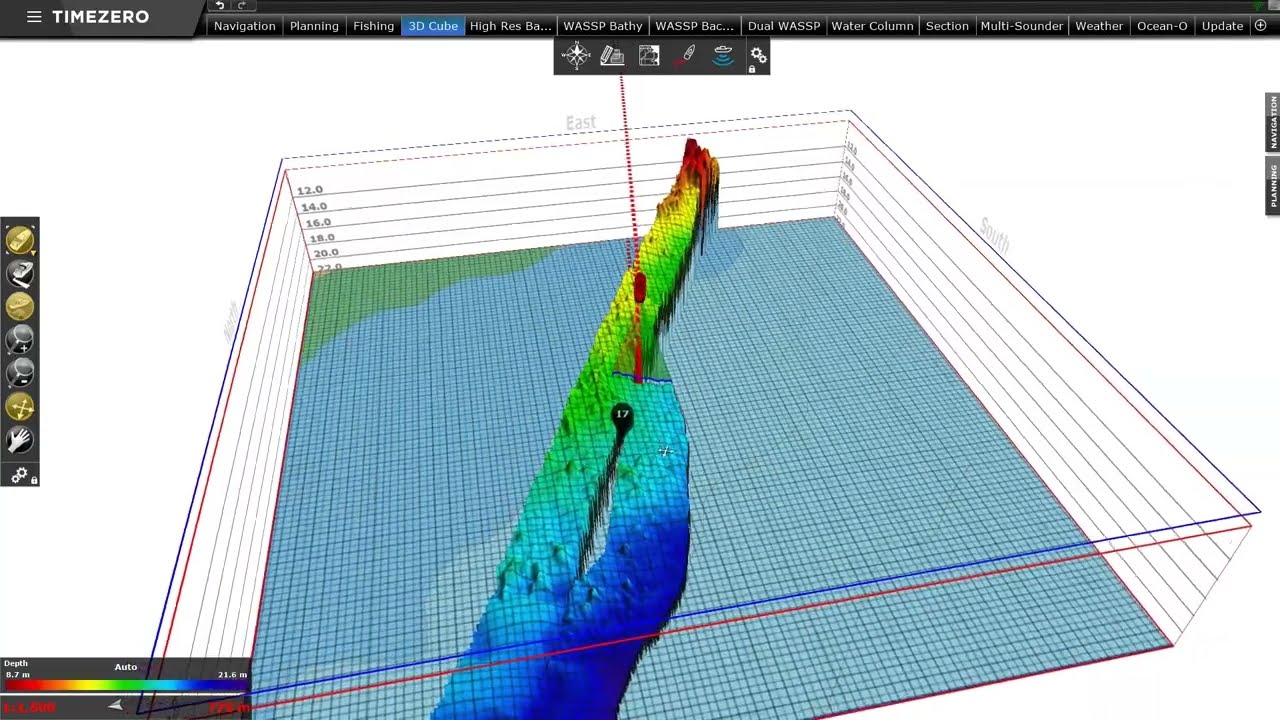
Task: Select the gold 3D move arrows tool
Action: click(20, 407)
